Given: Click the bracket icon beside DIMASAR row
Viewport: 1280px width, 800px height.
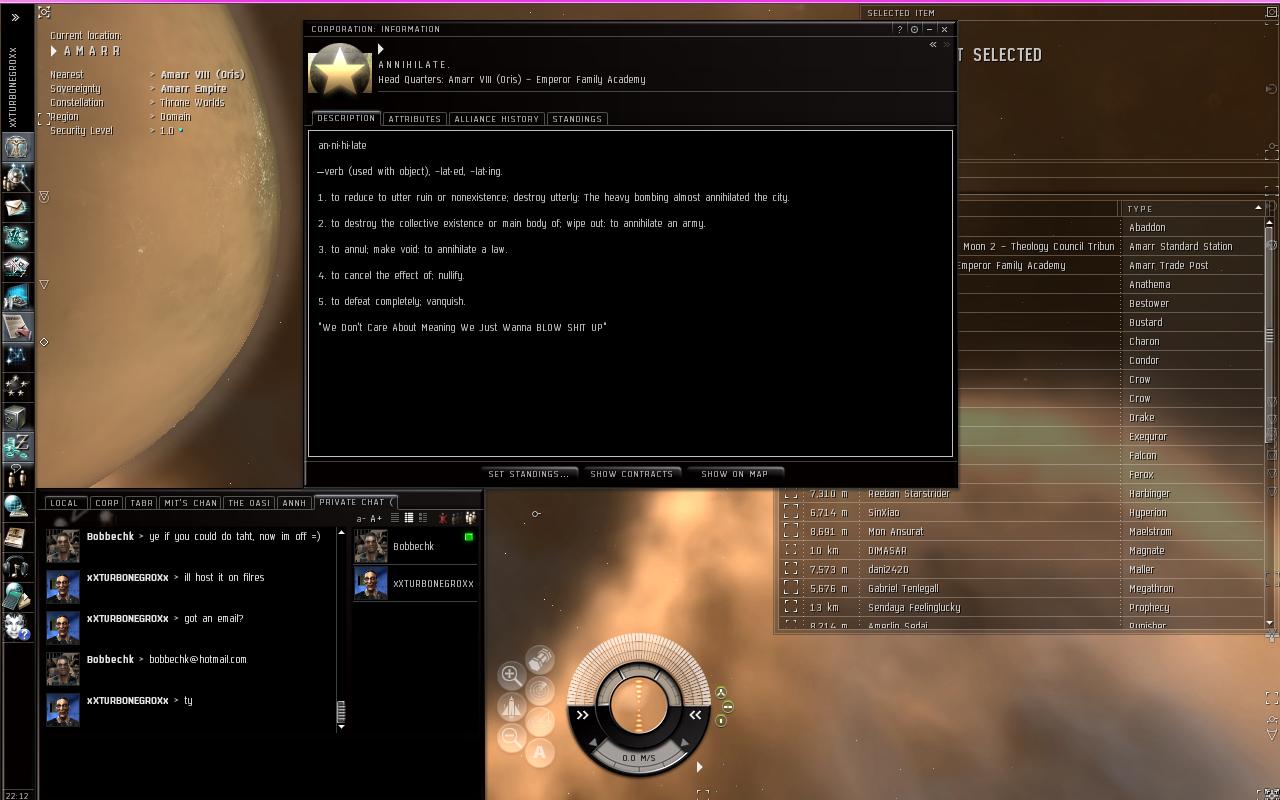Looking at the screenshot, I should pos(791,550).
